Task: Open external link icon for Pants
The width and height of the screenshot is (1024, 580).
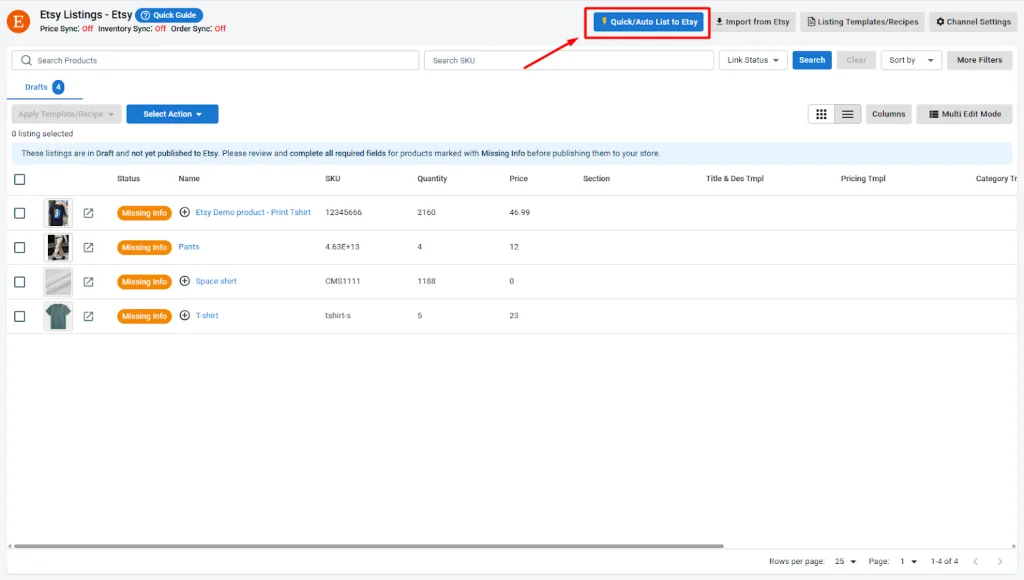Action: [x=88, y=247]
